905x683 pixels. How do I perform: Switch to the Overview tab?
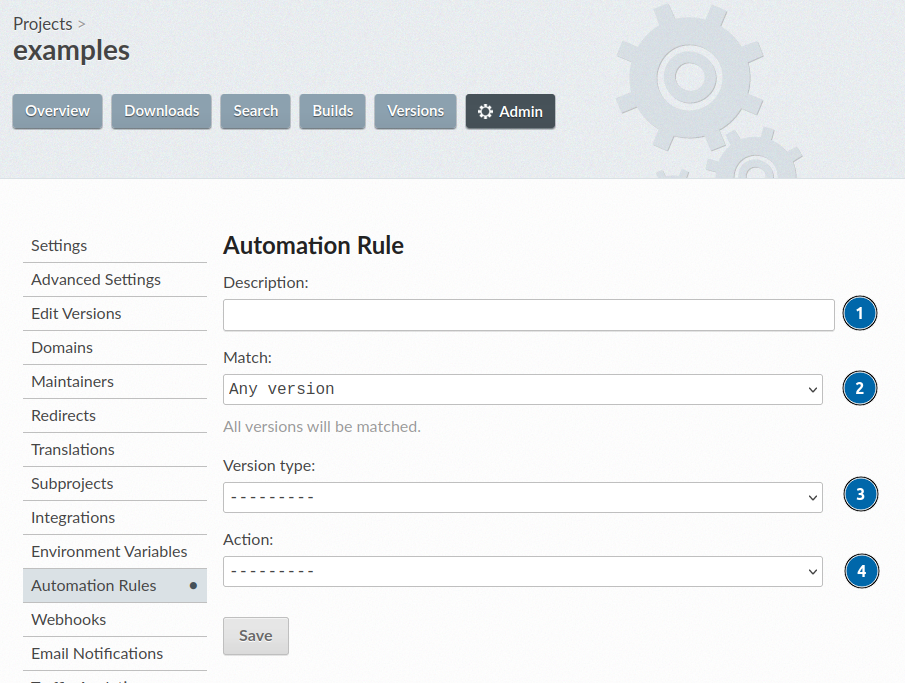click(57, 111)
